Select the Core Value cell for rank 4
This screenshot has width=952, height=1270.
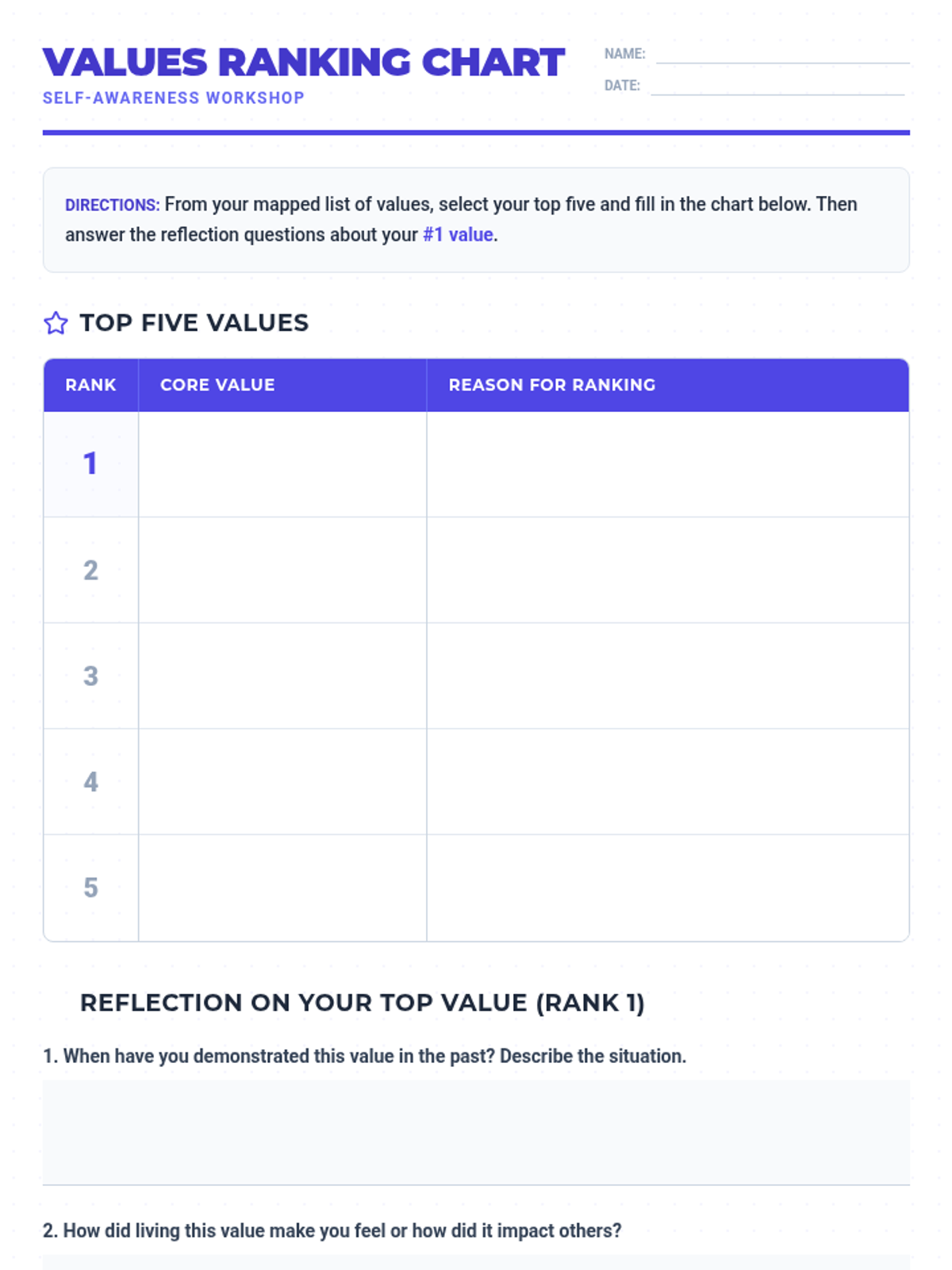[282, 781]
